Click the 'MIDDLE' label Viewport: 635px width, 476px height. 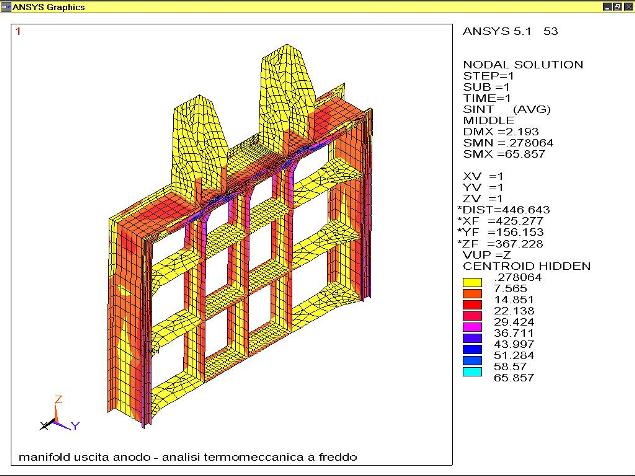[x=488, y=120]
